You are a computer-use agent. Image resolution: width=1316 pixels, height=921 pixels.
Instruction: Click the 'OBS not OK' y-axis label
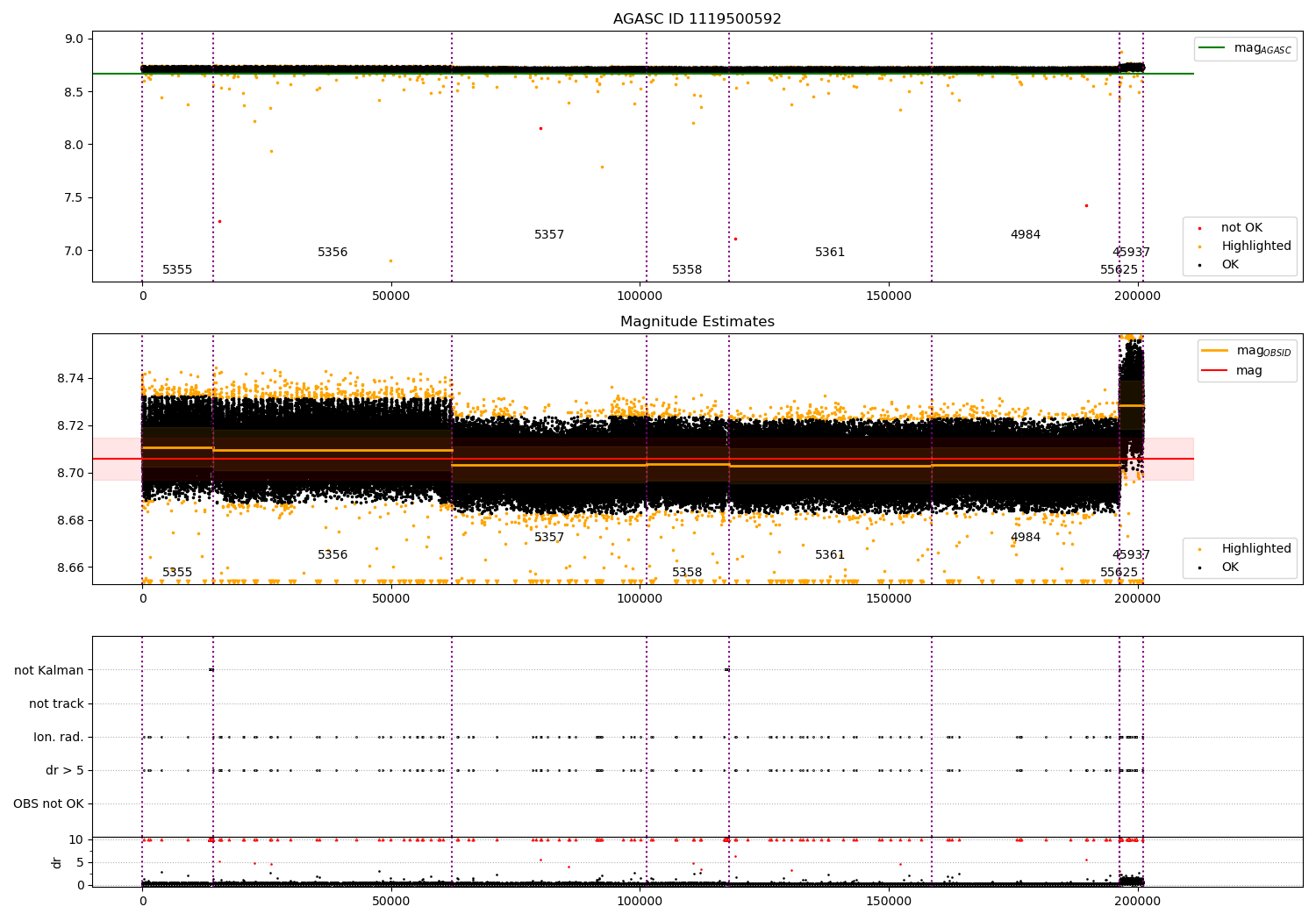(x=48, y=803)
